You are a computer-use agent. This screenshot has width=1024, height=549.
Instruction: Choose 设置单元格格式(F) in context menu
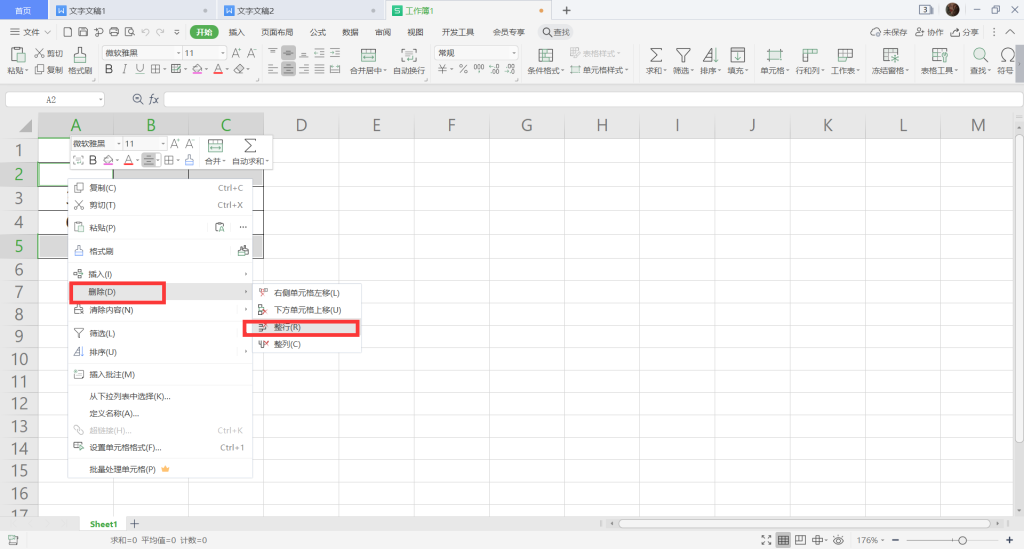[160, 448]
